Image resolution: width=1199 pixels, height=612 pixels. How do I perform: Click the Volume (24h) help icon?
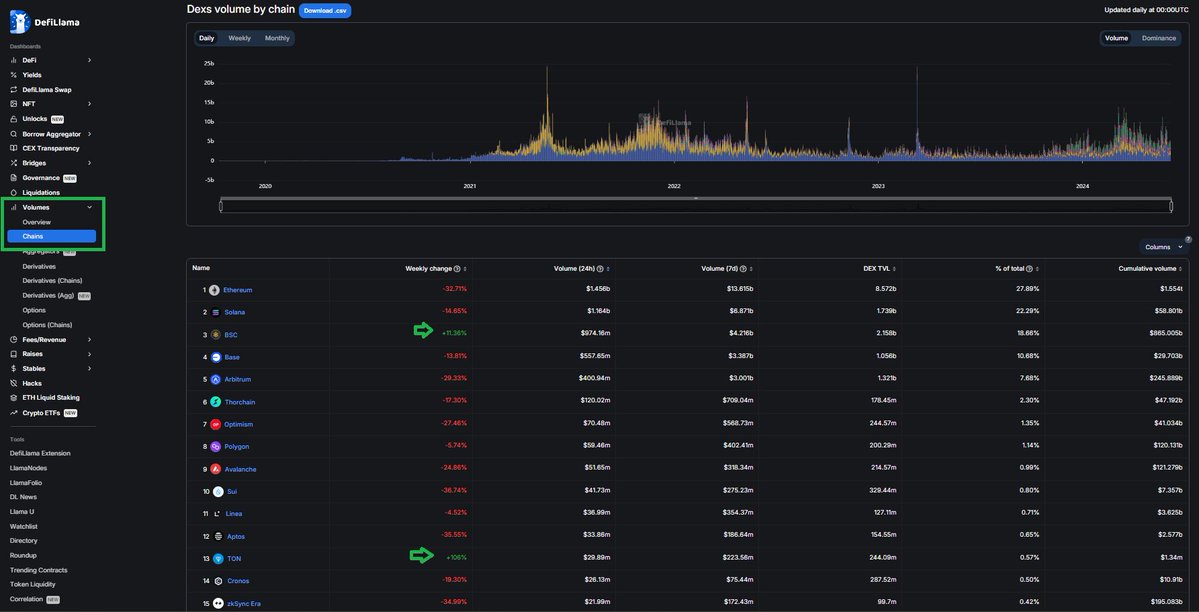point(600,269)
